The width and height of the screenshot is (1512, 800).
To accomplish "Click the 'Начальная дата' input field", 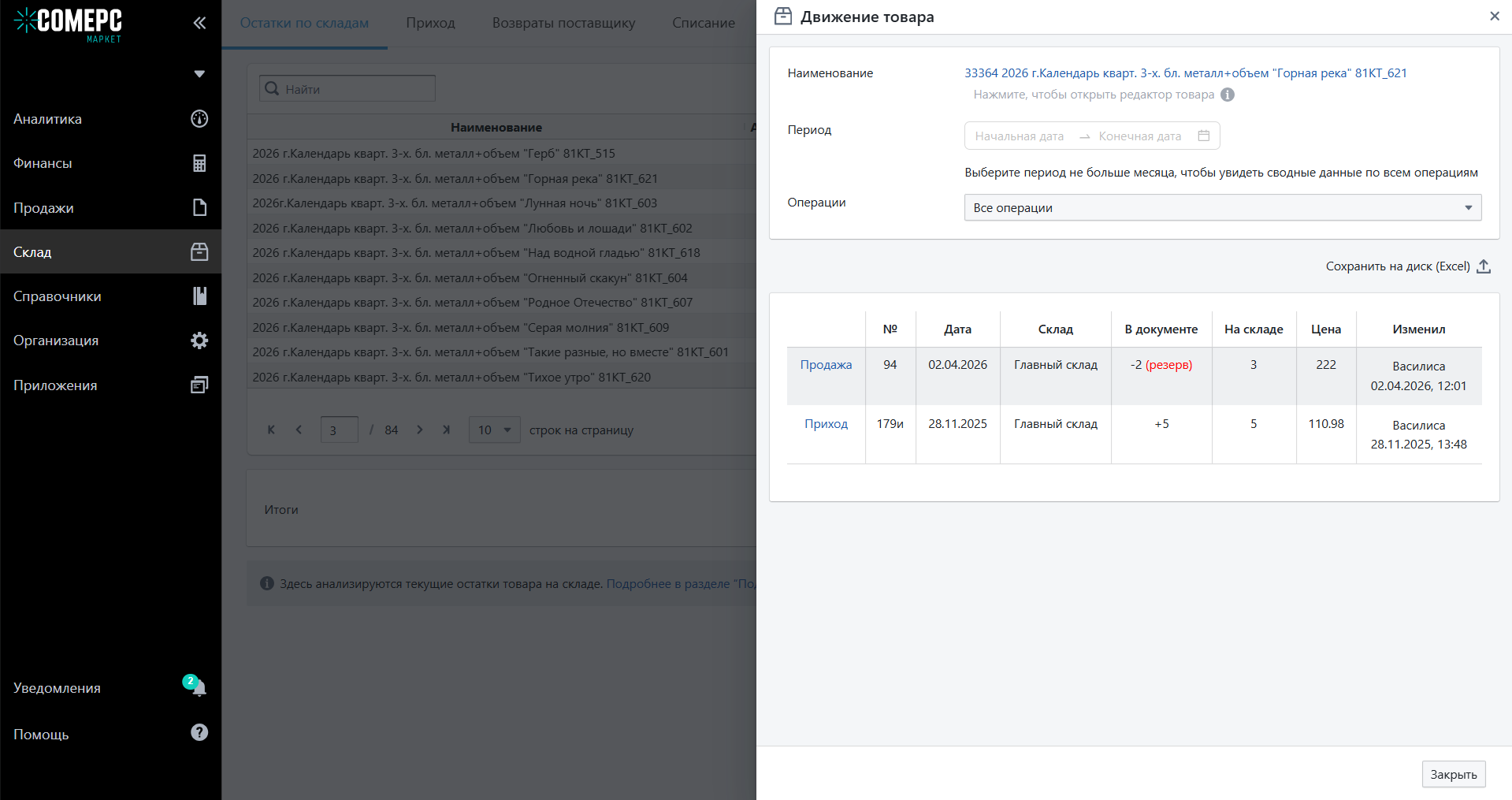I will pyautogui.click(x=1019, y=136).
